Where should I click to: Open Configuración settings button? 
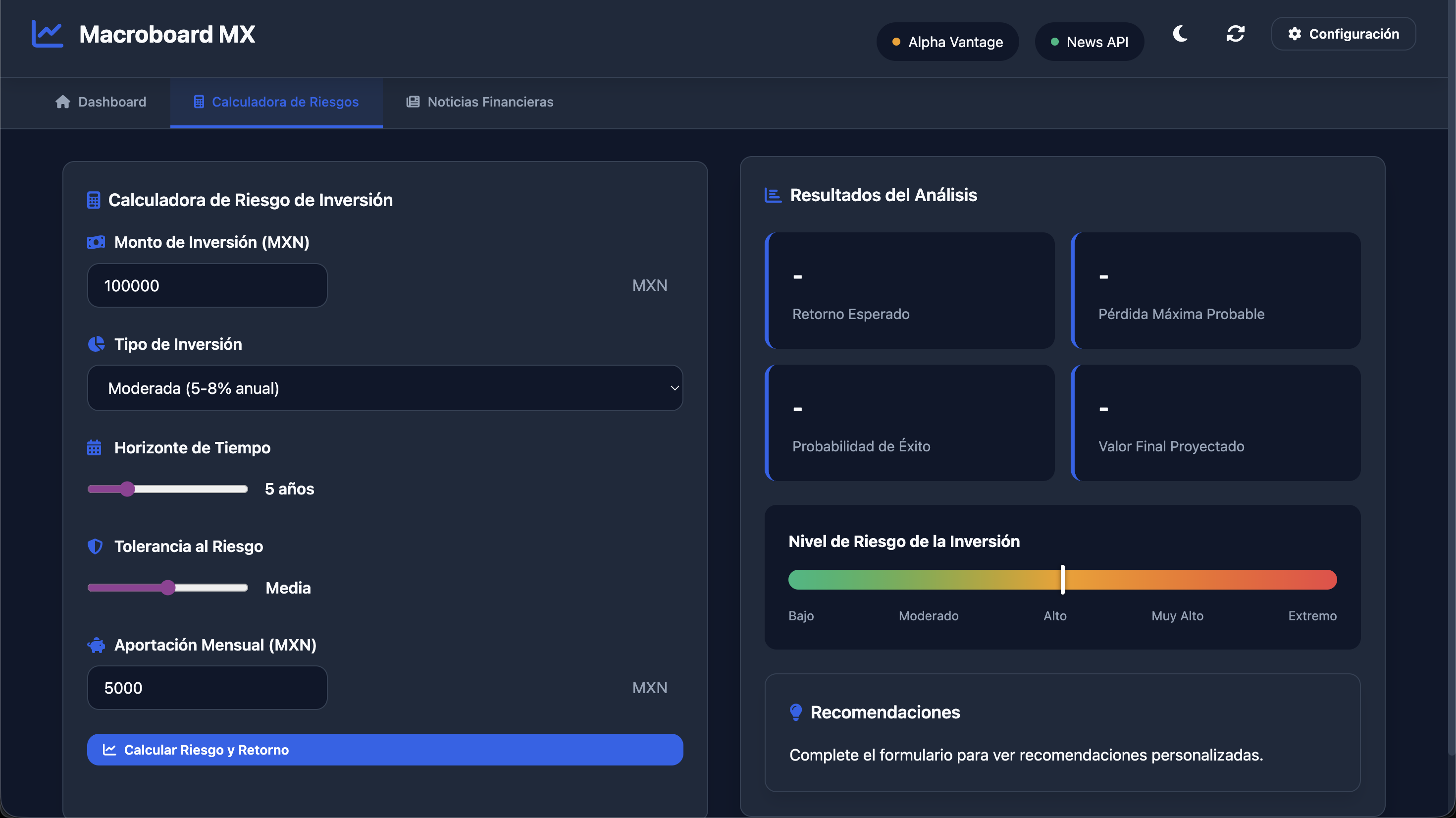click(x=1343, y=34)
